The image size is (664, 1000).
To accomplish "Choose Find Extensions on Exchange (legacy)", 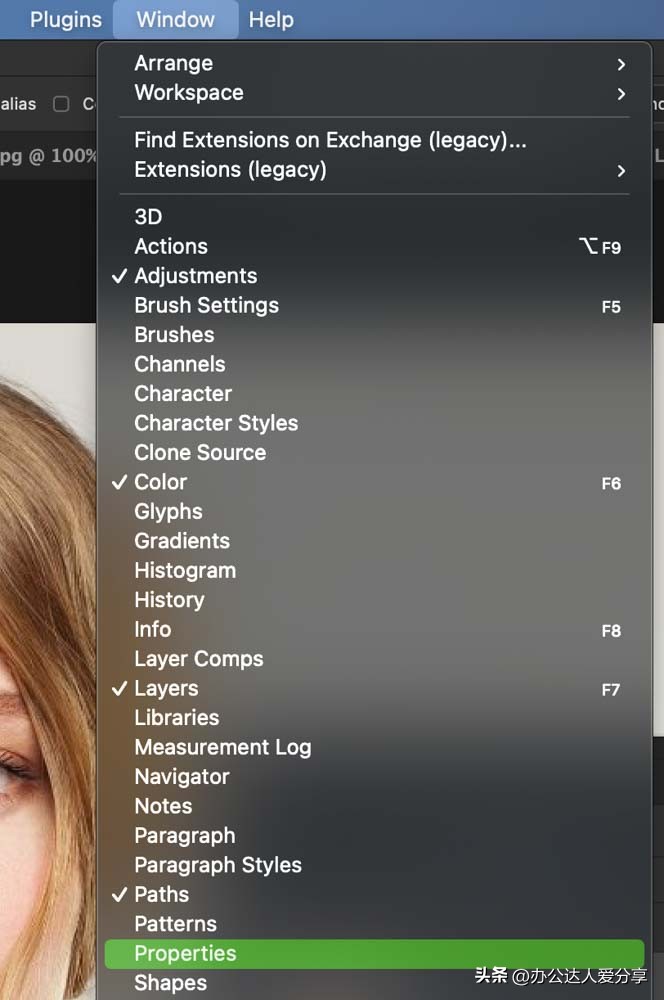I will click(x=374, y=140).
